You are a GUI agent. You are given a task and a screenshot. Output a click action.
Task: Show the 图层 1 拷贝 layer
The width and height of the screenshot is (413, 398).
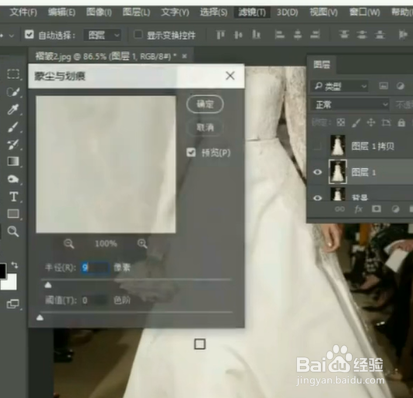317,146
